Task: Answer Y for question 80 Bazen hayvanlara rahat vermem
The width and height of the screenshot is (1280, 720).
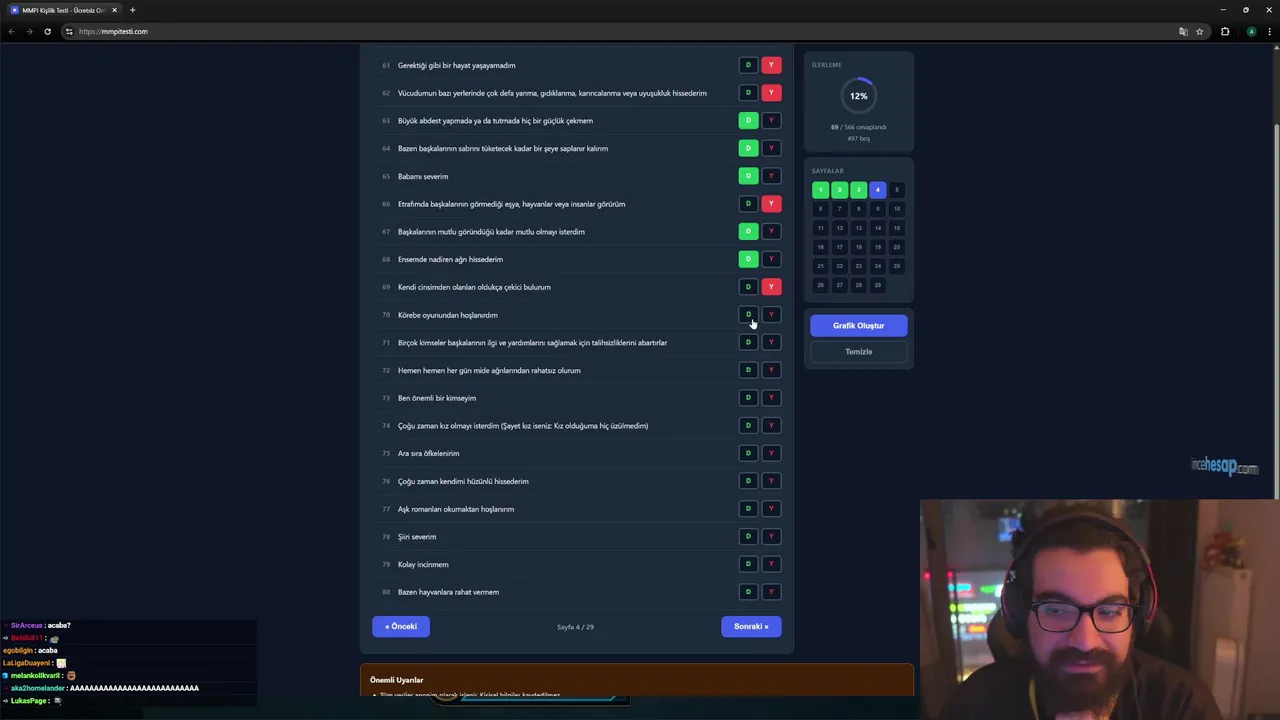Action: [771, 592]
